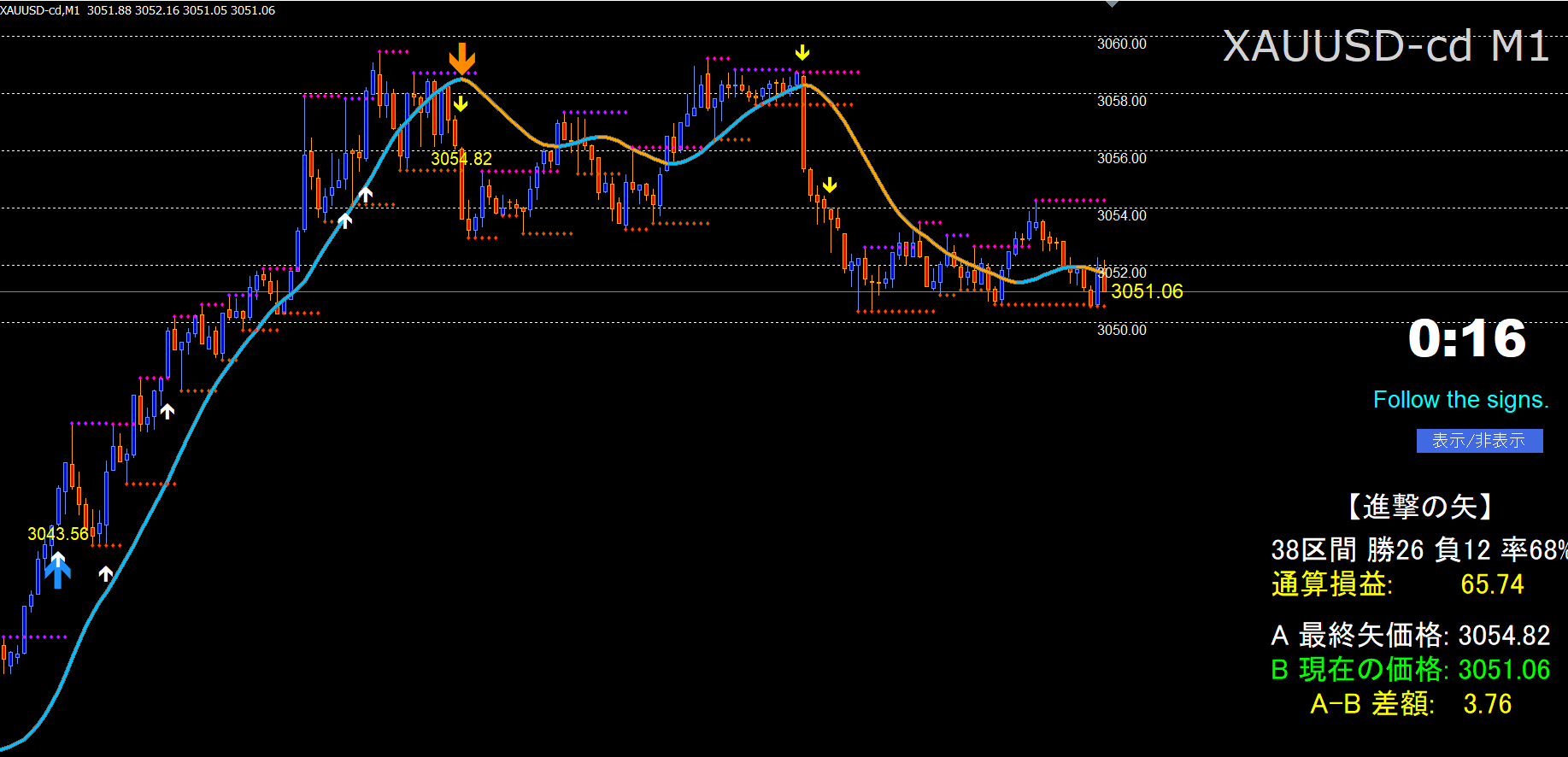Select the large orange down arrow signal
The image size is (1568, 757).
coord(462,59)
